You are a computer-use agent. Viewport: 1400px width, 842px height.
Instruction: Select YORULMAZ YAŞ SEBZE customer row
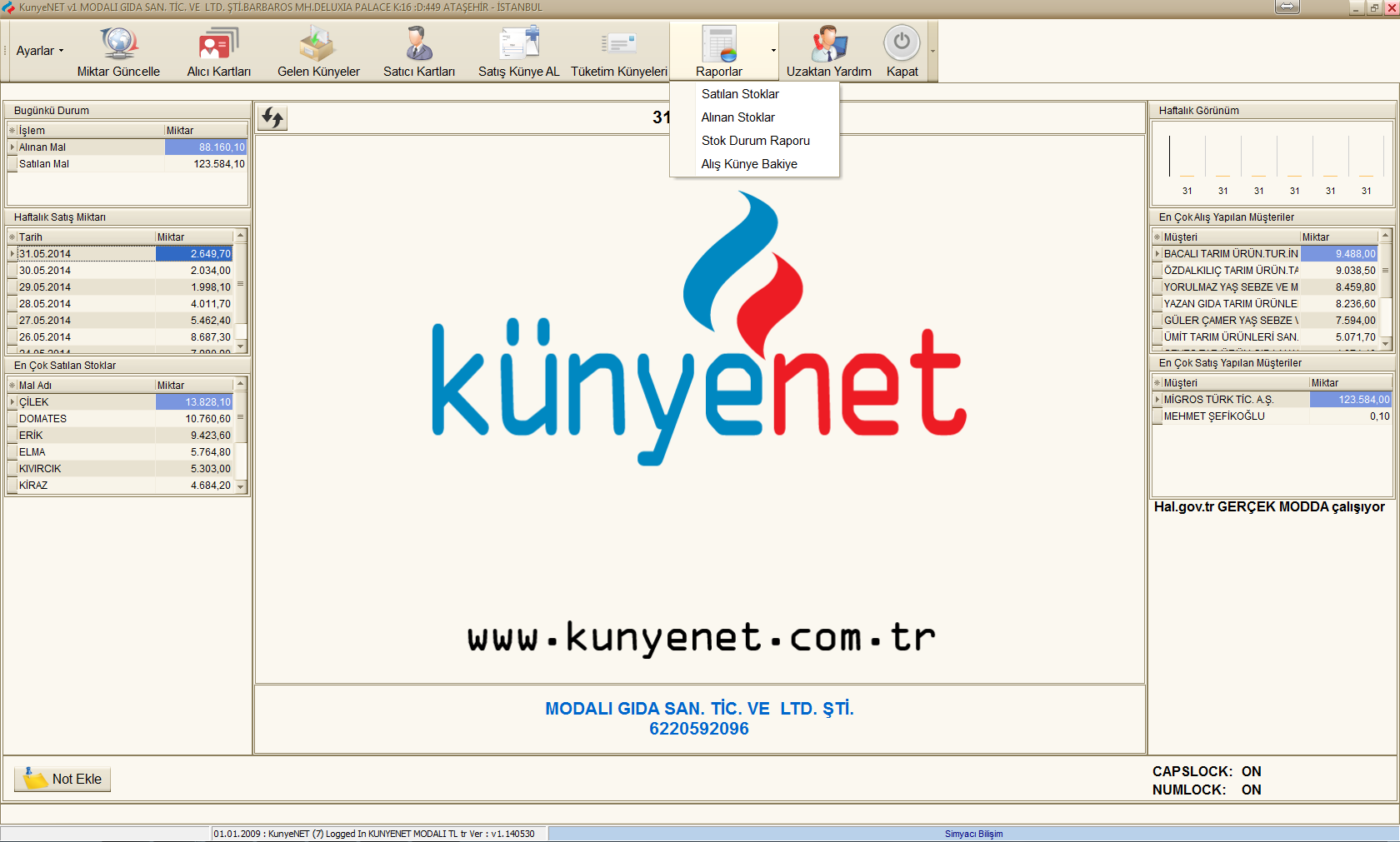1266,287
